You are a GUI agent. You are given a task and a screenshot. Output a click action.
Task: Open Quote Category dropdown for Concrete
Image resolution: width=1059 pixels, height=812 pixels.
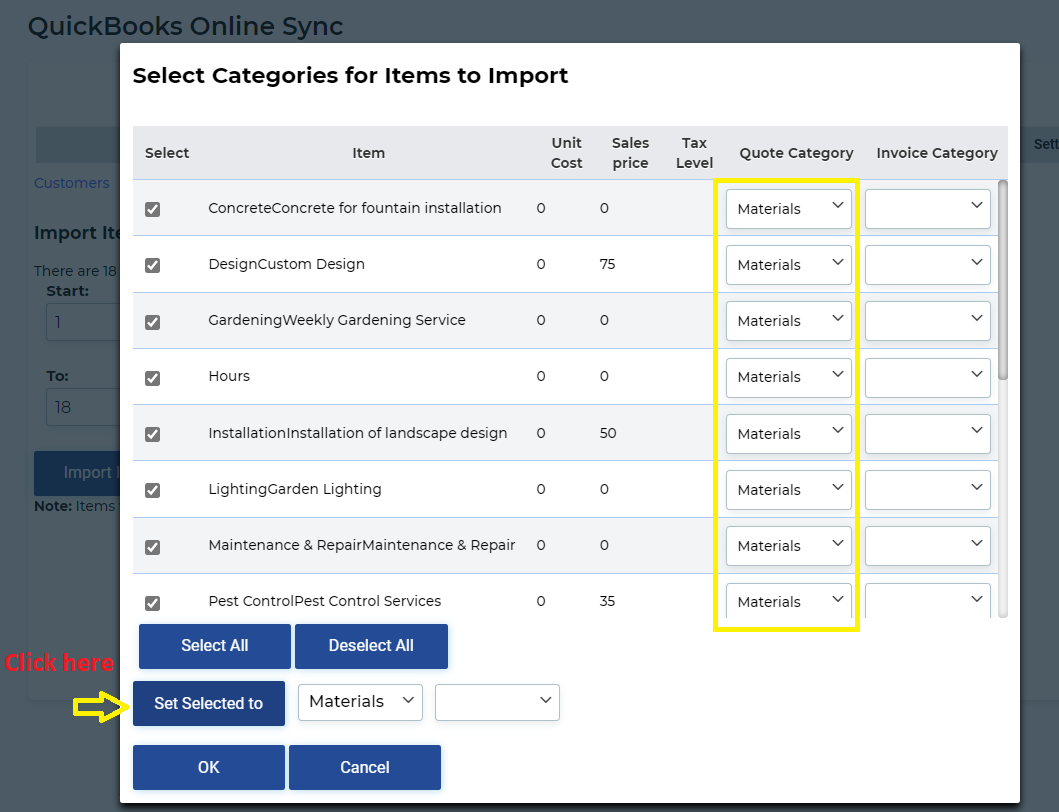click(x=788, y=209)
